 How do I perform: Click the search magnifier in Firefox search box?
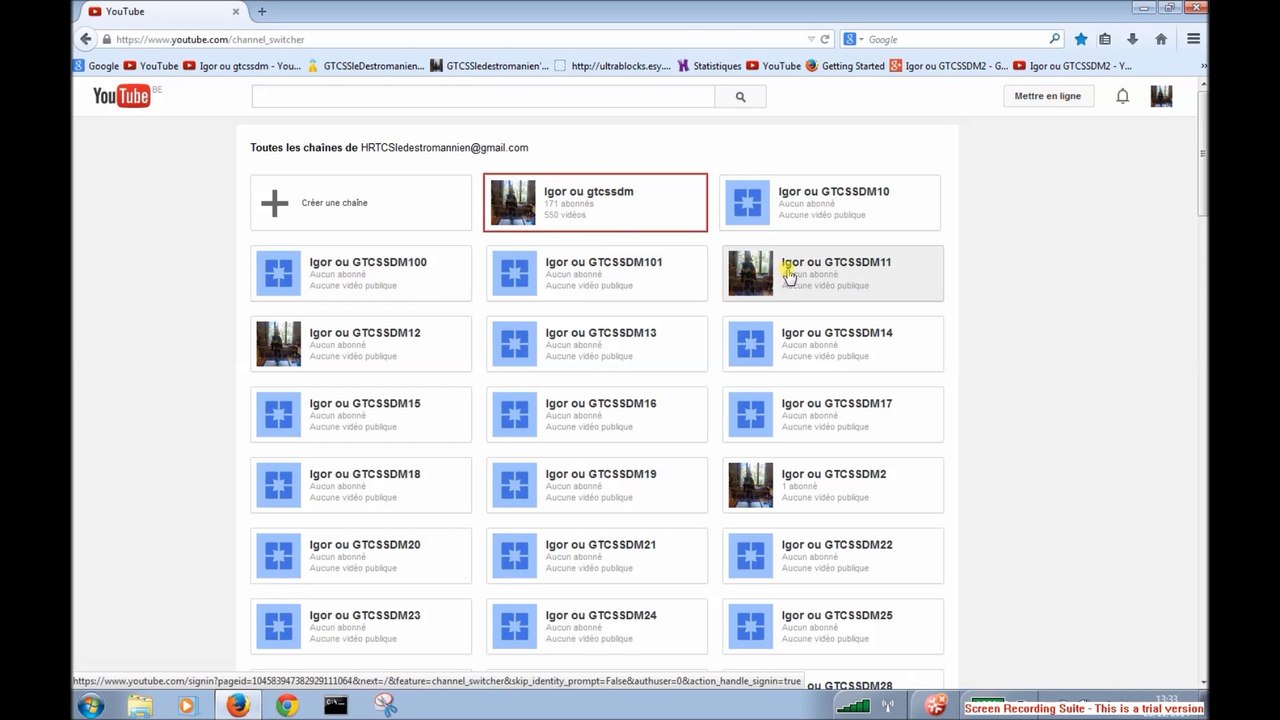coord(1054,39)
